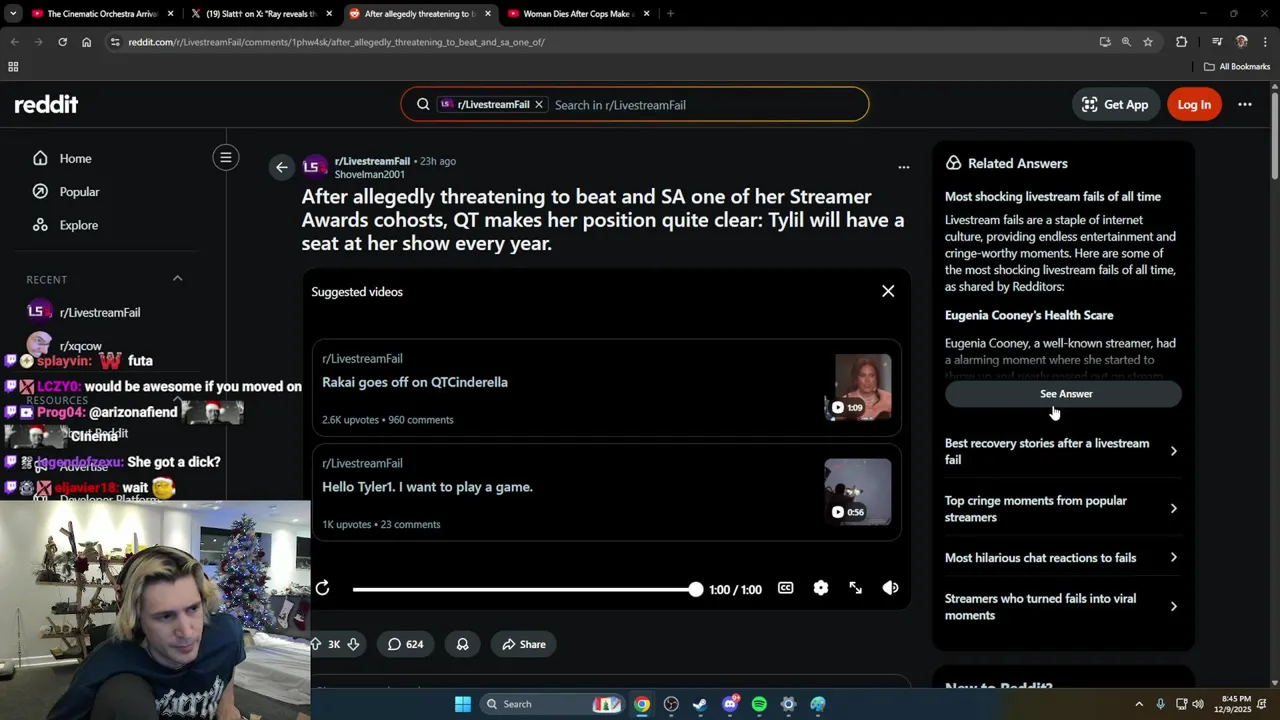Image resolution: width=1280 pixels, height=720 pixels.
Task: Switch to Woman Dies After Cops tab
Action: pos(578,14)
